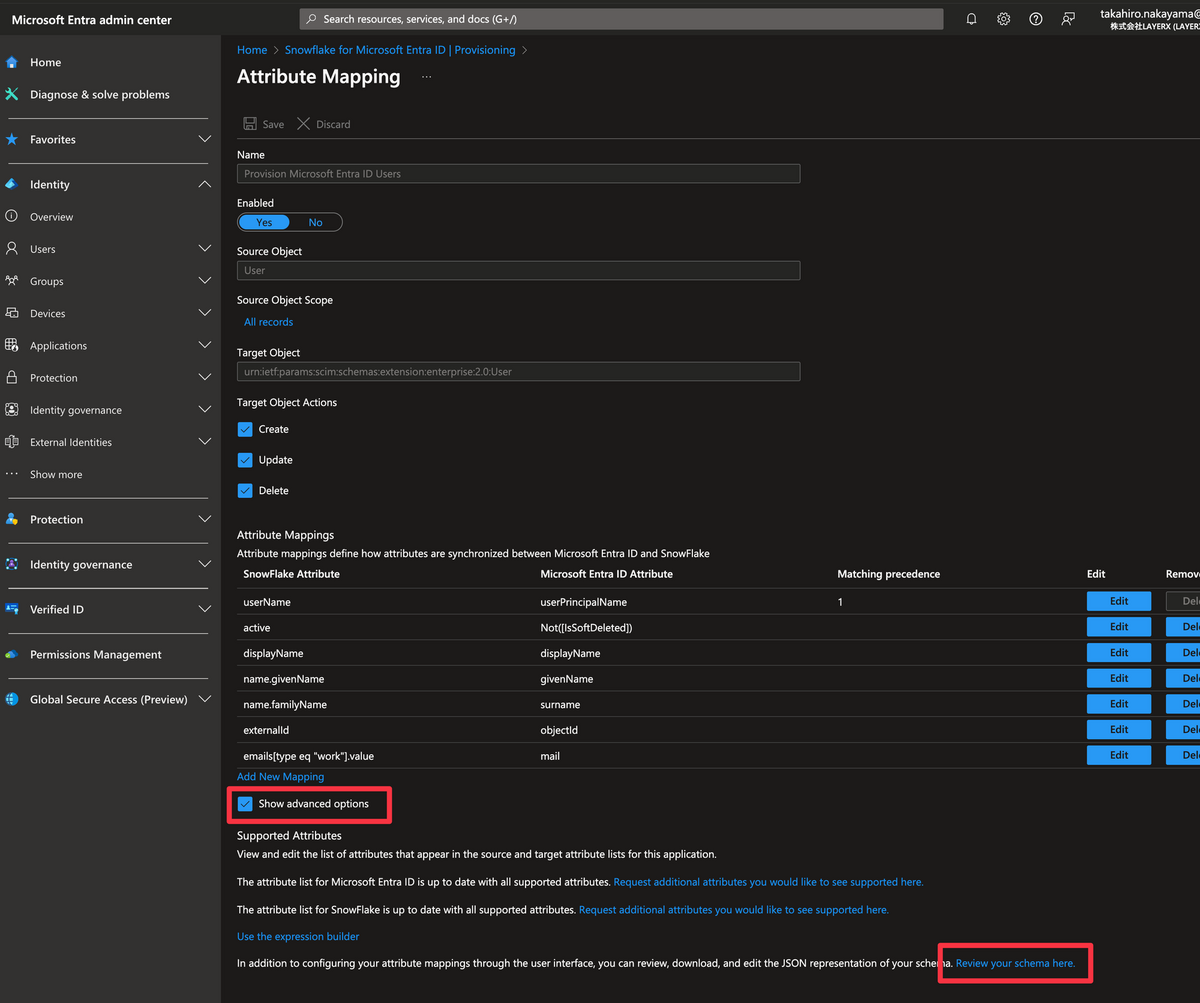1200x1003 pixels.
Task: Click the Verified ID icon
Action: [x=12, y=609]
